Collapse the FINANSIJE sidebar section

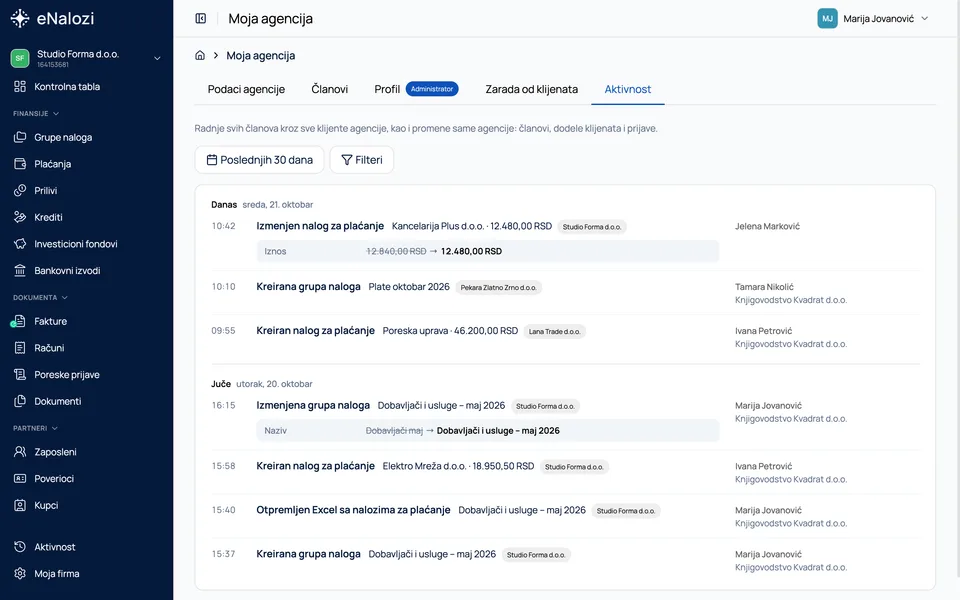36,113
